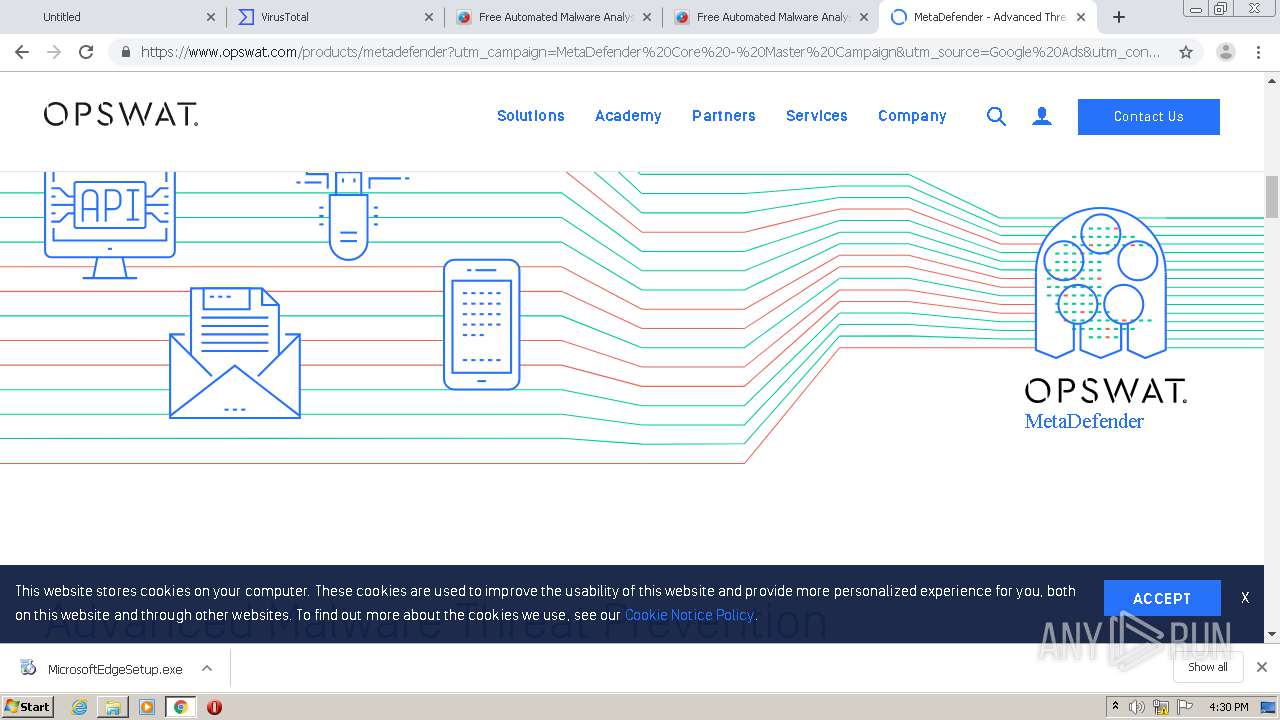
Task: Expand MicrosoftEdgeSetup.exe download options chevron
Action: pos(207,668)
